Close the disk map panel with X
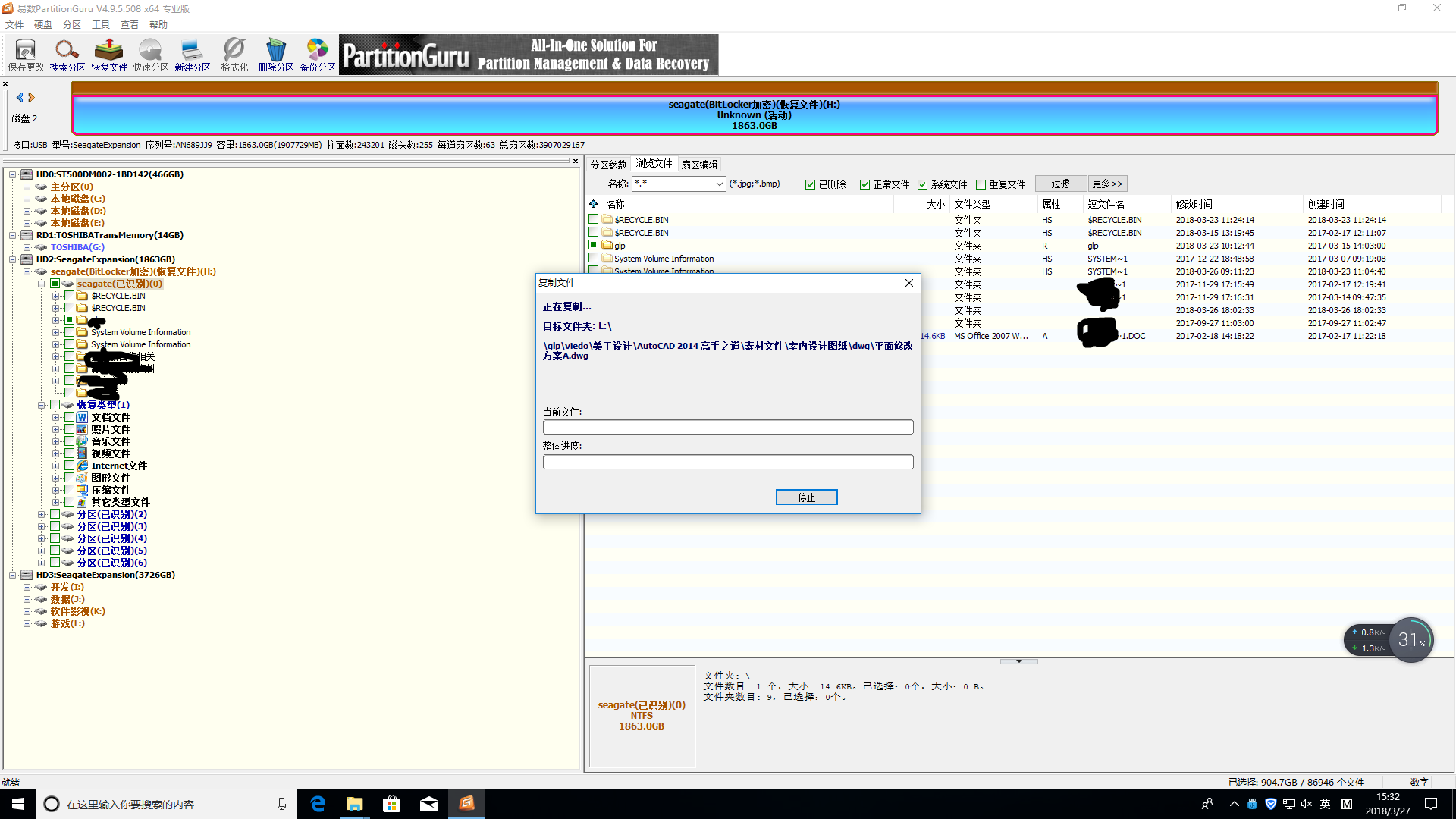 (x=5, y=84)
